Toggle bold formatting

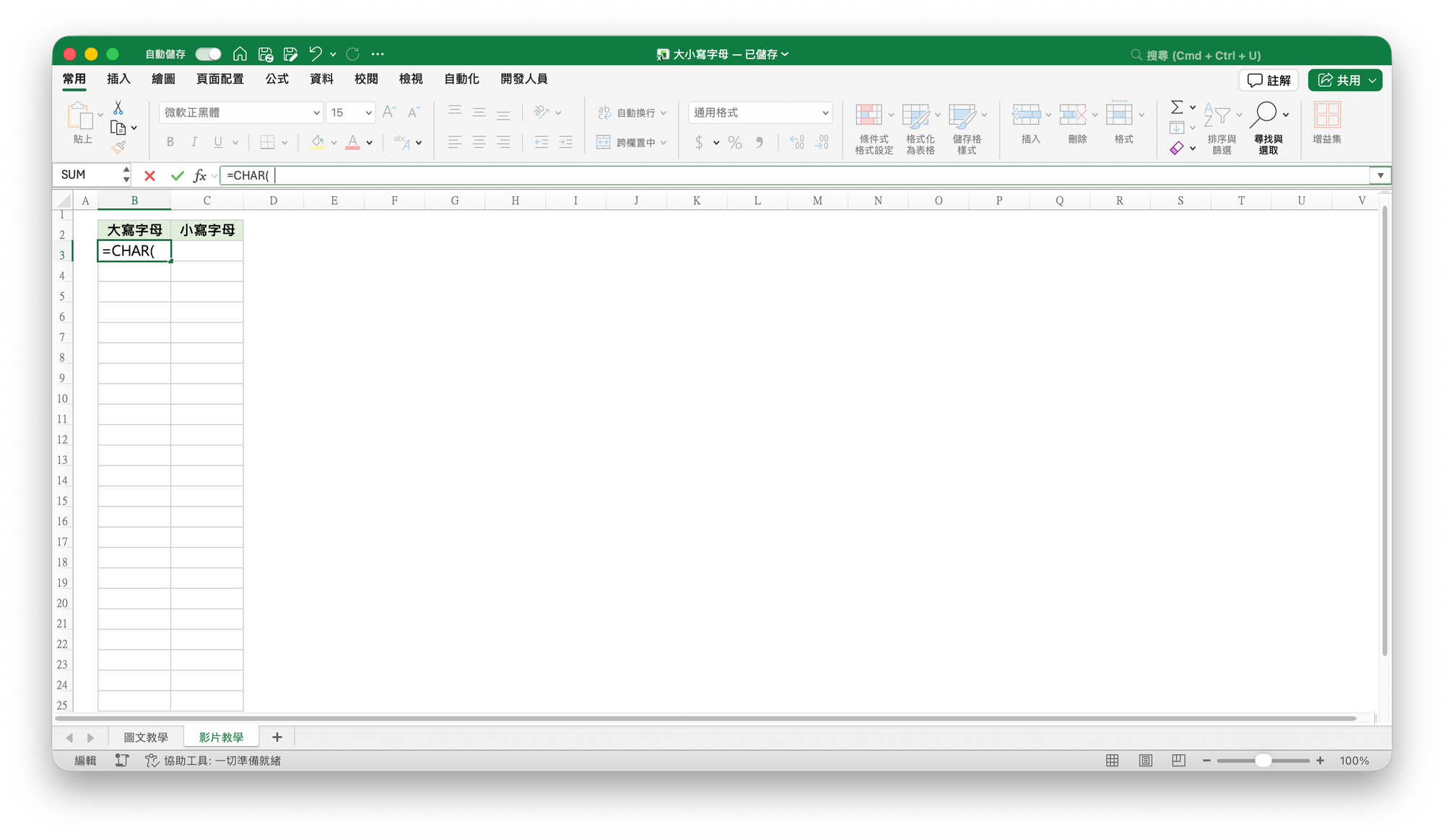(x=170, y=142)
